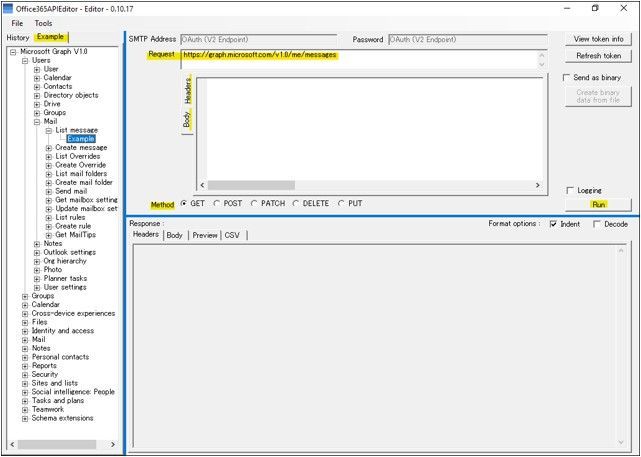Viewport: 641px width, 457px height.
Task: Collapse the expanded Users node
Action: click(25, 60)
